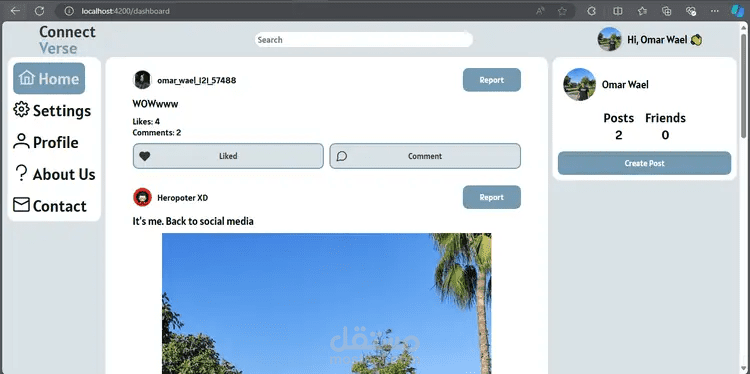Click the Search field

[364, 40]
